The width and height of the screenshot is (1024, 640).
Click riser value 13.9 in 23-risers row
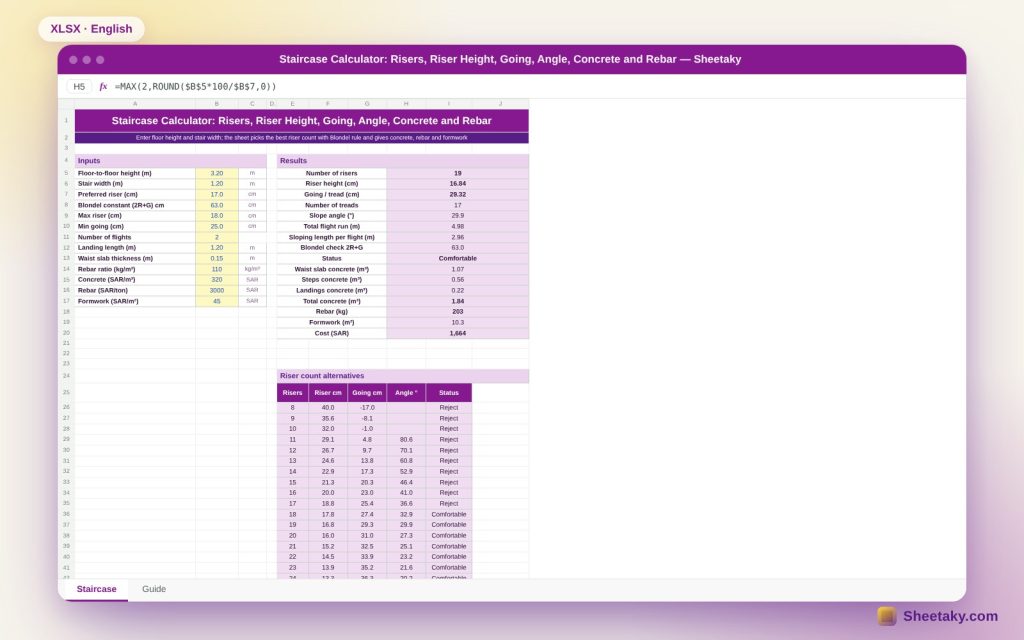coord(328,568)
